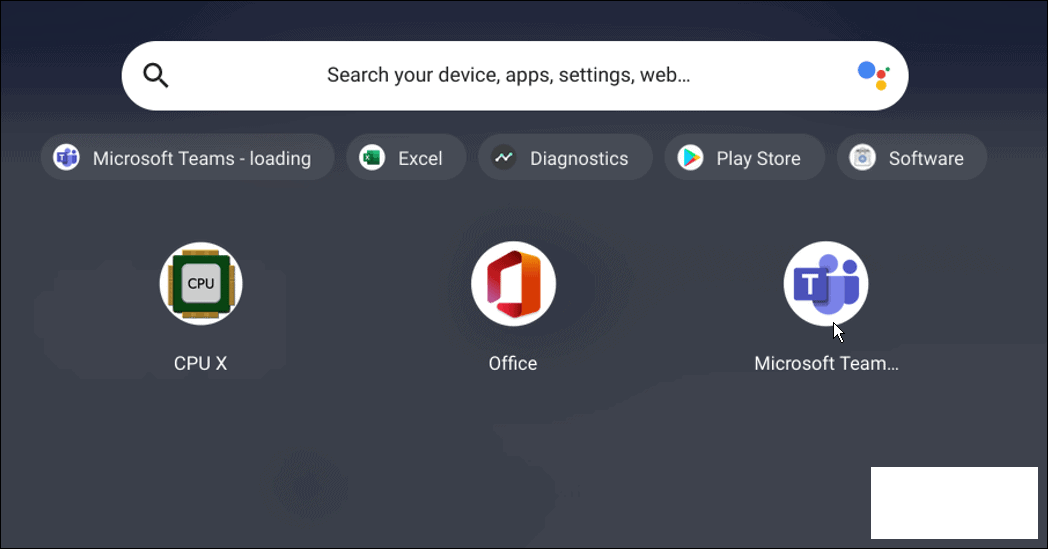Click the Office app label

point(513,363)
